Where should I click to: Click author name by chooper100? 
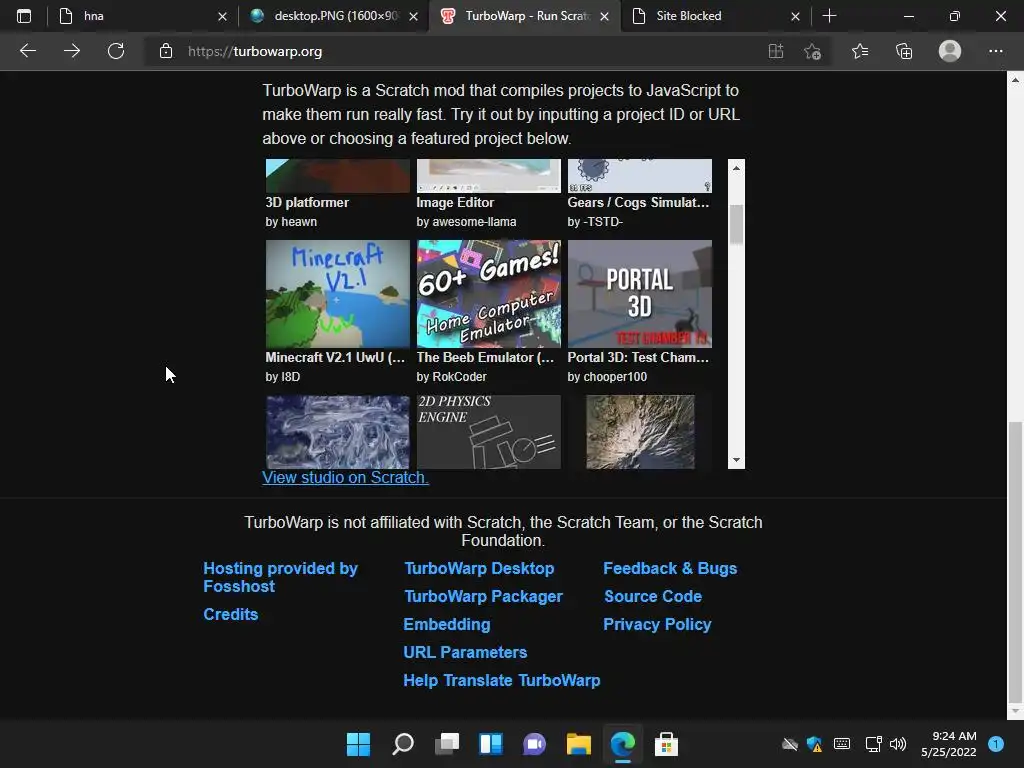click(x=607, y=377)
